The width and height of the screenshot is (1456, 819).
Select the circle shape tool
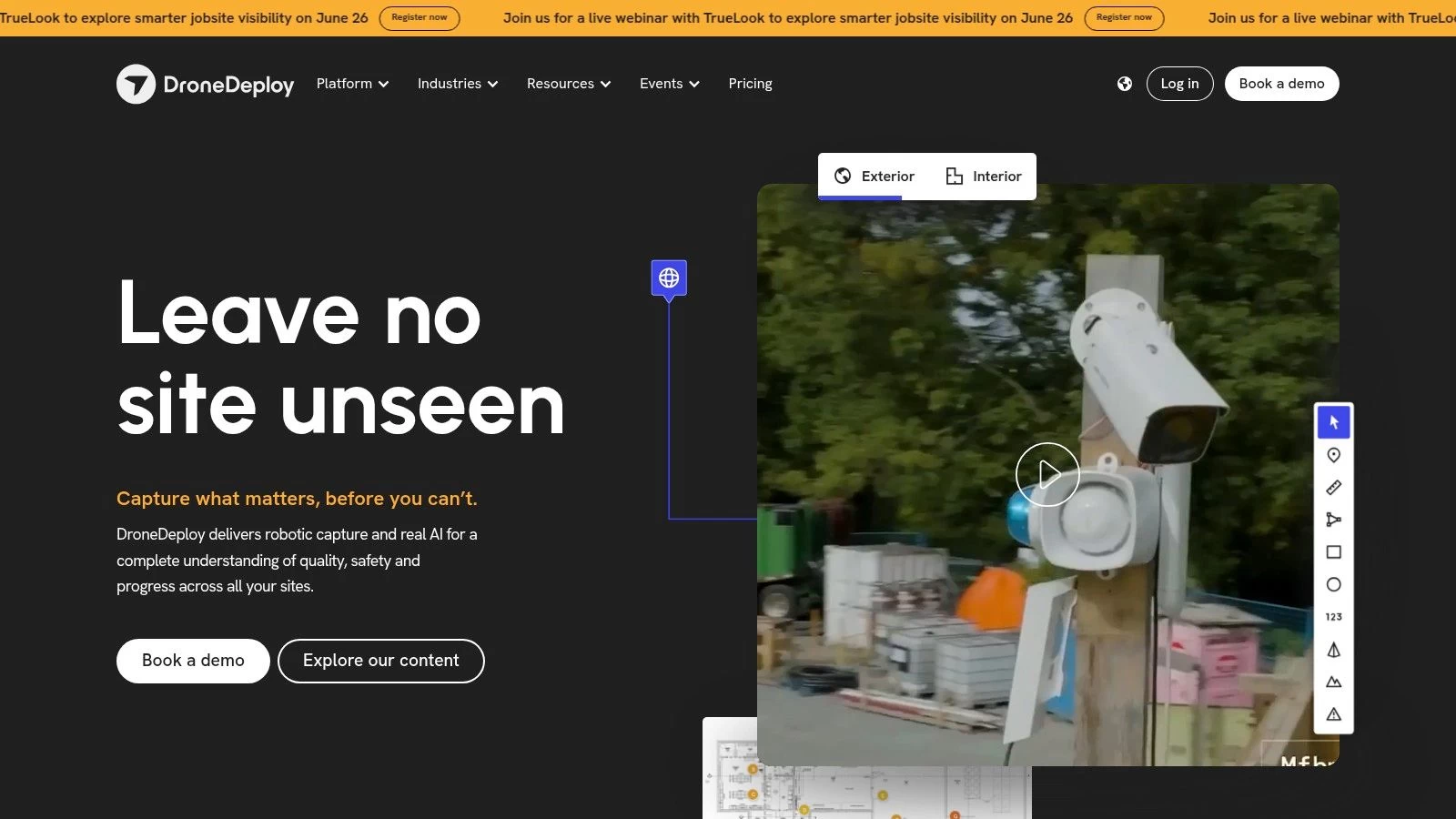[x=1334, y=584]
